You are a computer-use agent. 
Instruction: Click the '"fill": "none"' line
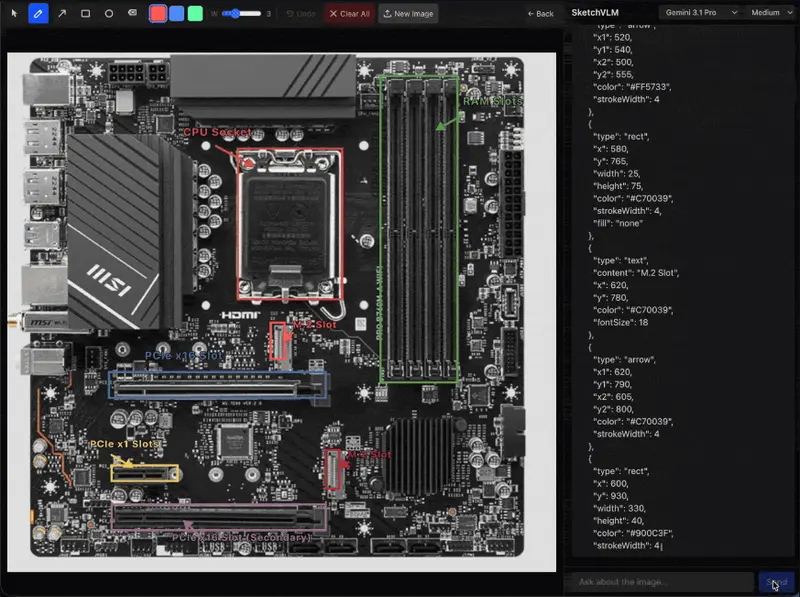[618, 223]
